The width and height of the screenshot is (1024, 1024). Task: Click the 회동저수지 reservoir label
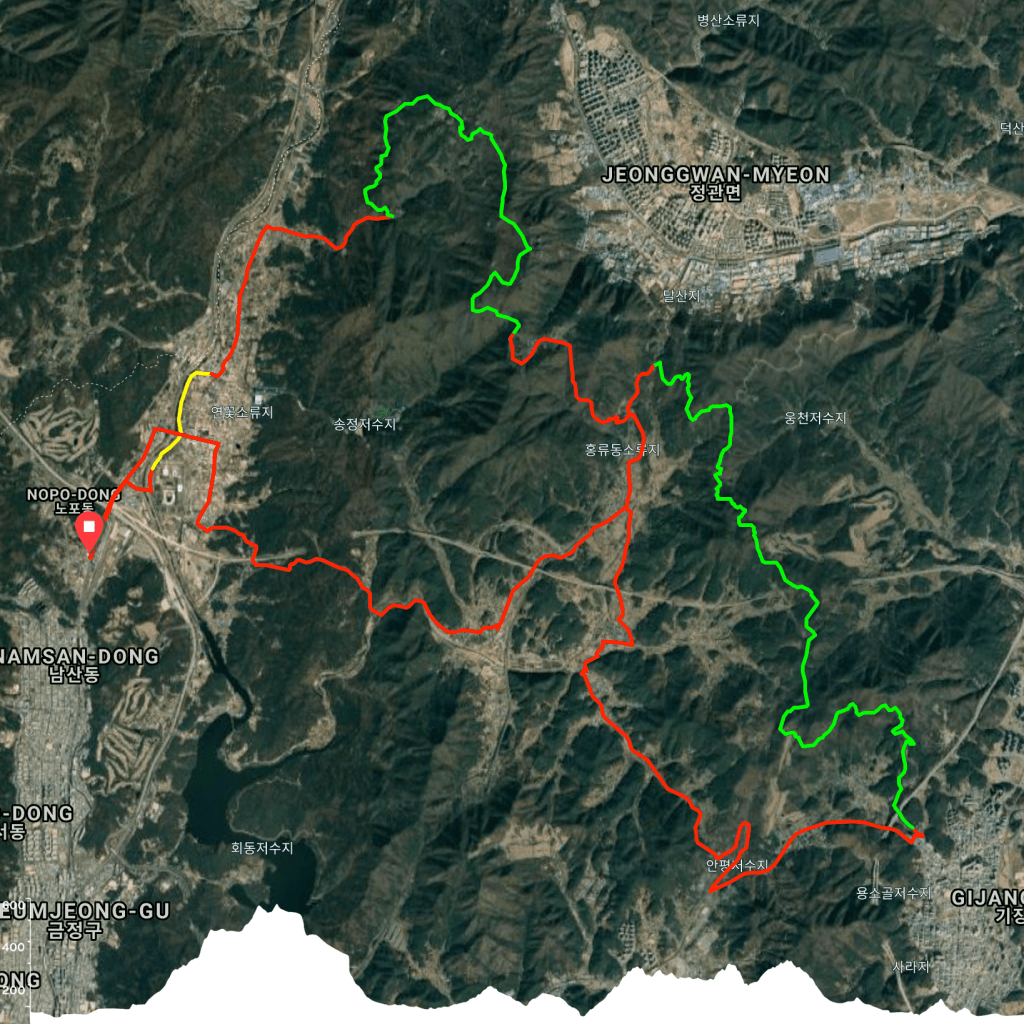coord(262,848)
